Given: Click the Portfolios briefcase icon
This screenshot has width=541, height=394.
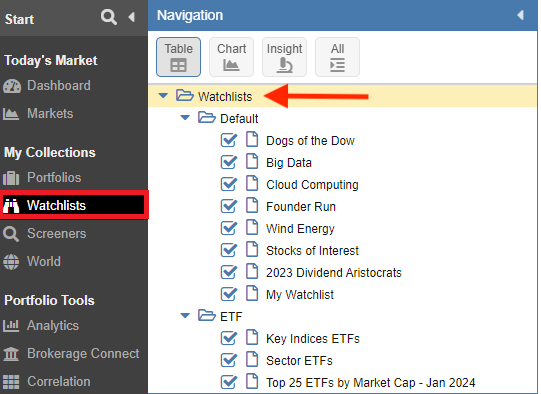Looking at the screenshot, I should coord(11,178).
